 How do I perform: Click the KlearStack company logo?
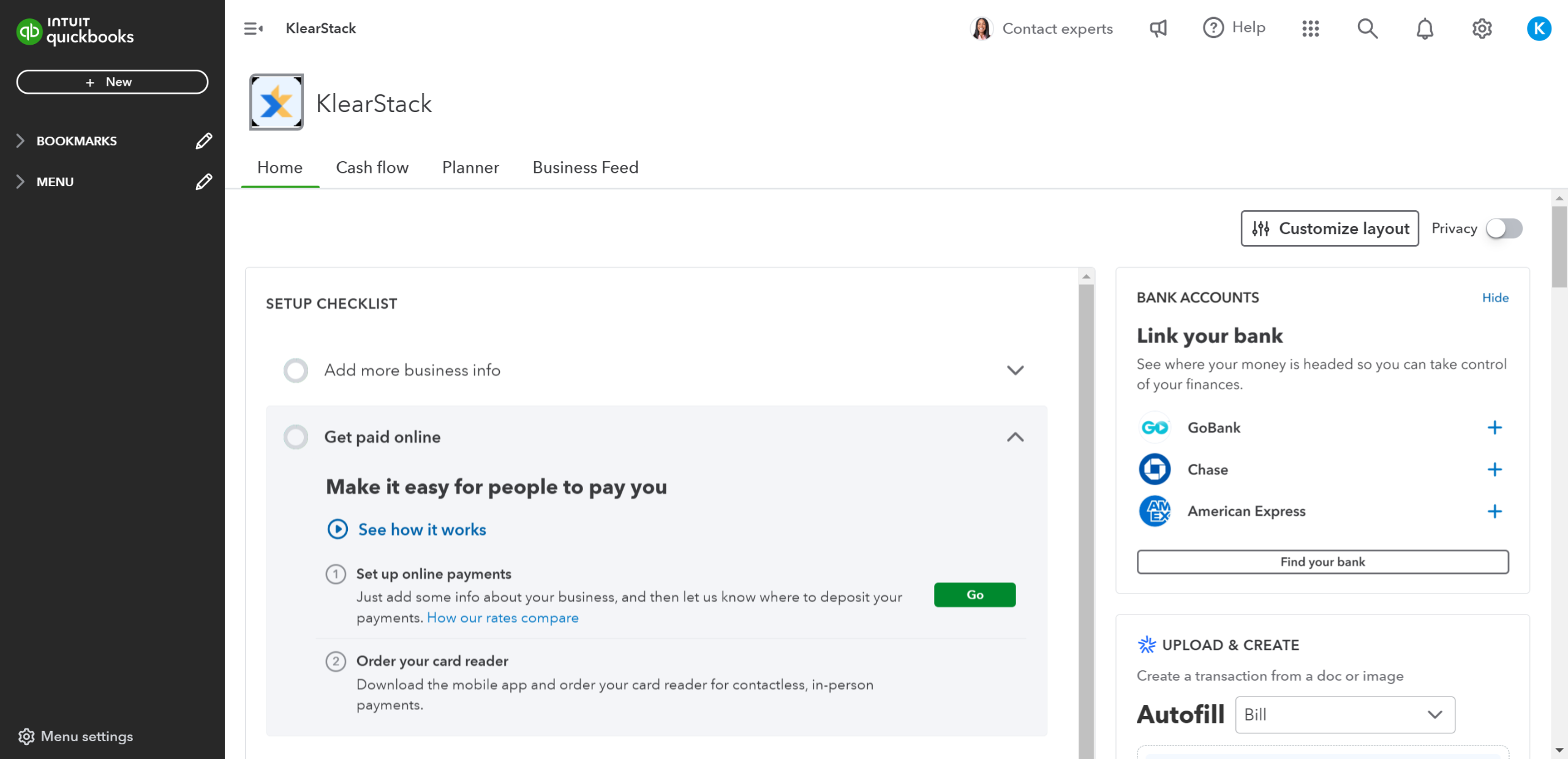(276, 102)
